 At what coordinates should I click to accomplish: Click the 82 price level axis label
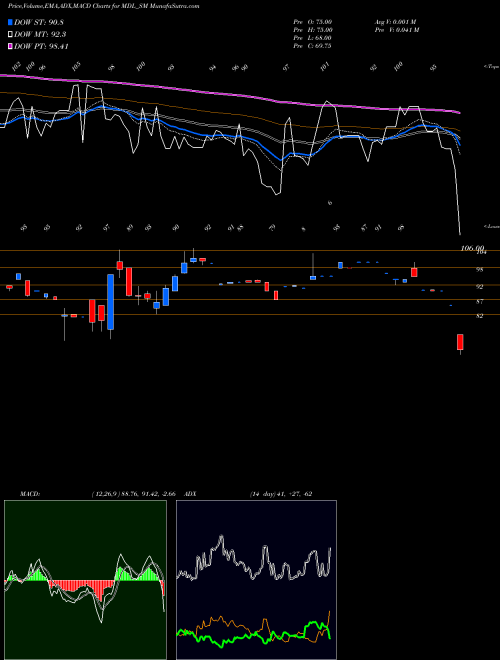pyautogui.click(x=479, y=316)
